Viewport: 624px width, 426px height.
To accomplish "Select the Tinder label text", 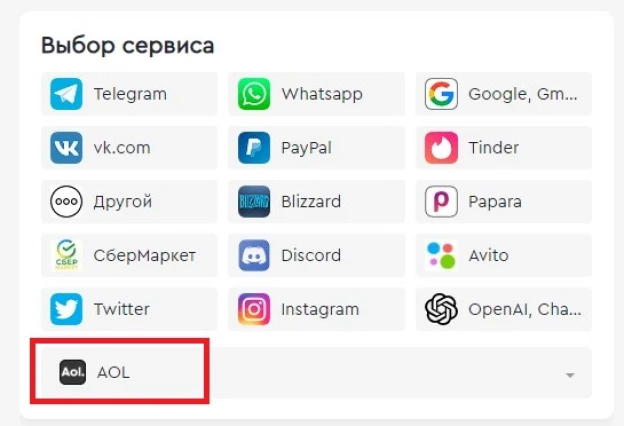I will point(493,148).
